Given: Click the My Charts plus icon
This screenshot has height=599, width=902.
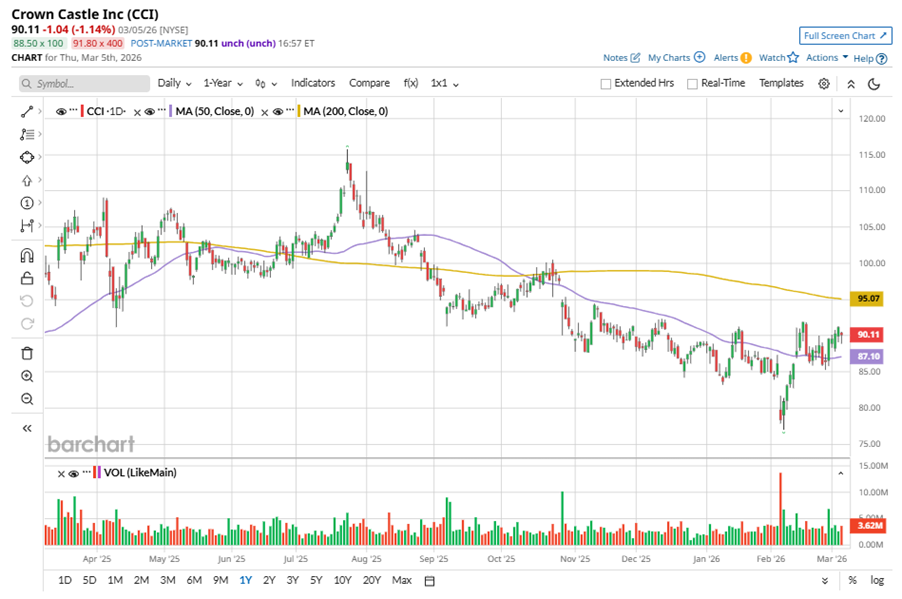Looking at the screenshot, I should (700, 57).
